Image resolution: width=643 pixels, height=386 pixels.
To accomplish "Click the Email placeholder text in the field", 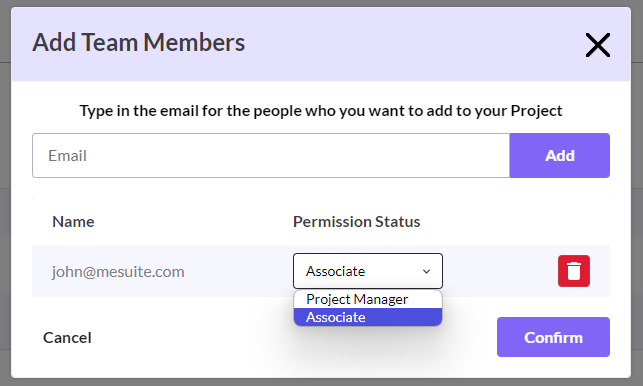I will (68, 156).
